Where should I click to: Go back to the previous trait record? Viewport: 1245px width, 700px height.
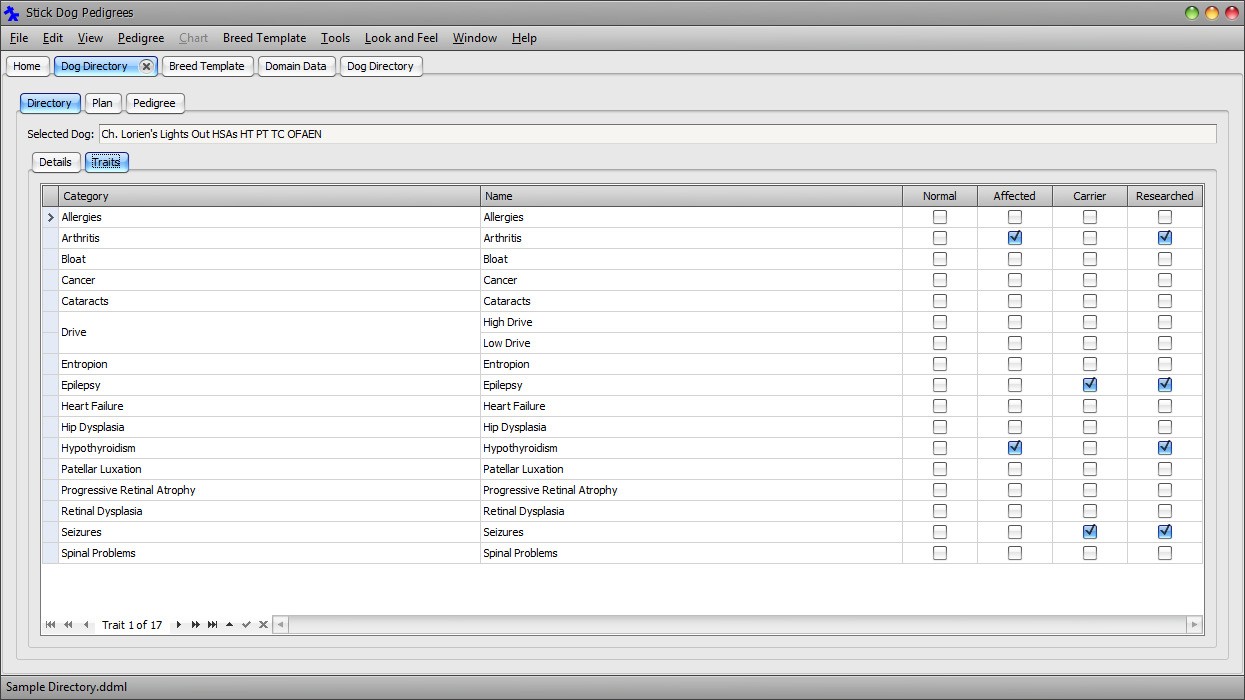[x=86, y=624]
